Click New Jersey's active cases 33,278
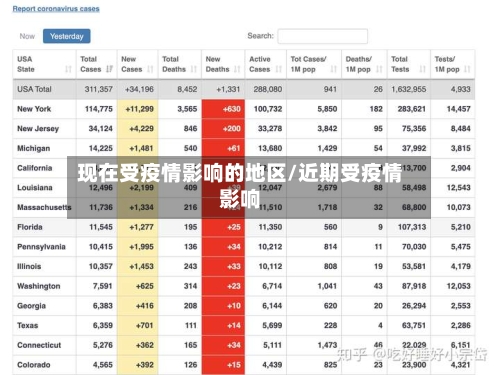This screenshot has width=500, height=375. coord(270,129)
